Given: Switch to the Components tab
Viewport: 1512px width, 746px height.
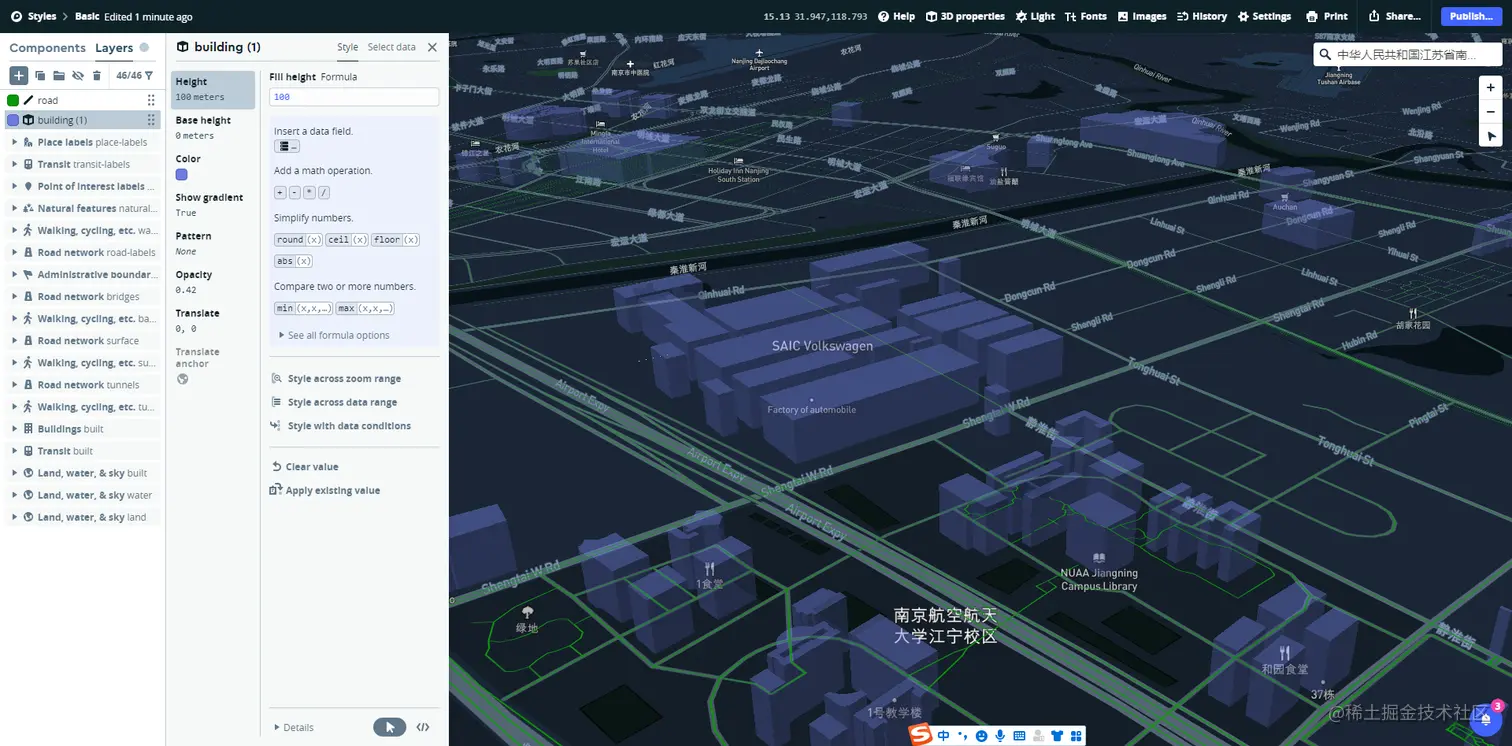Looking at the screenshot, I should 47,48.
